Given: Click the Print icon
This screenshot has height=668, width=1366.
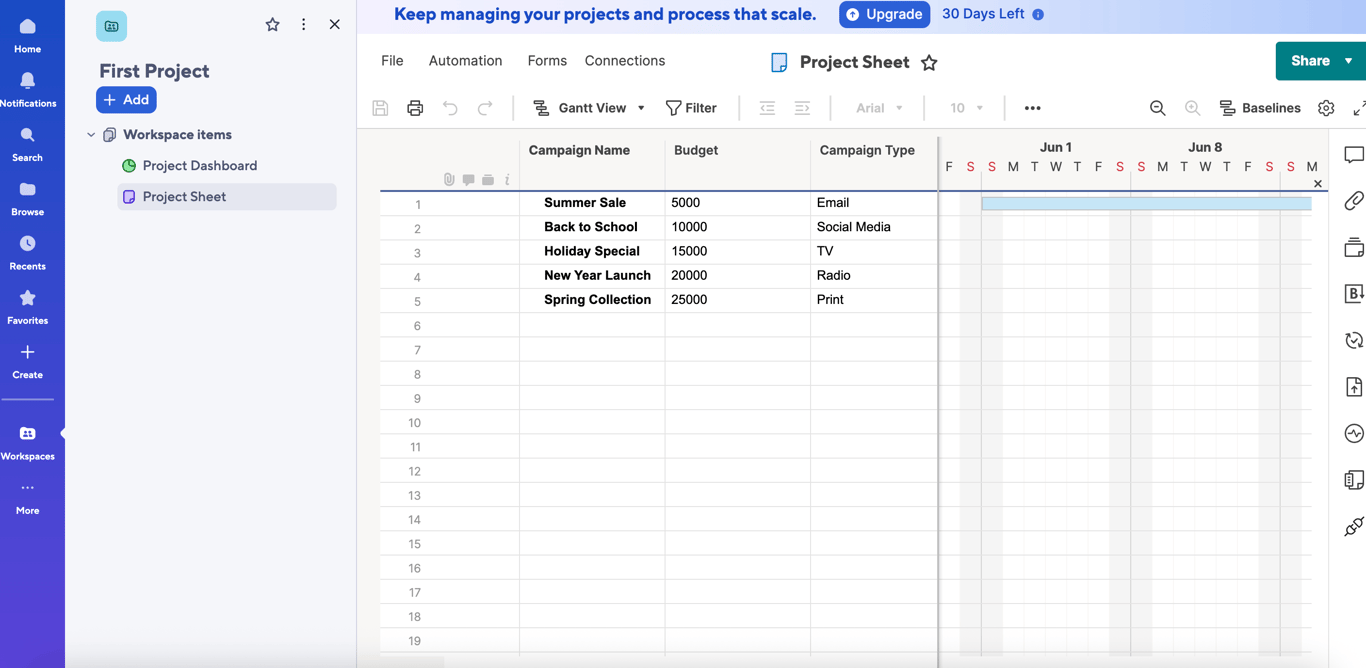Looking at the screenshot, I should (415, 108).
